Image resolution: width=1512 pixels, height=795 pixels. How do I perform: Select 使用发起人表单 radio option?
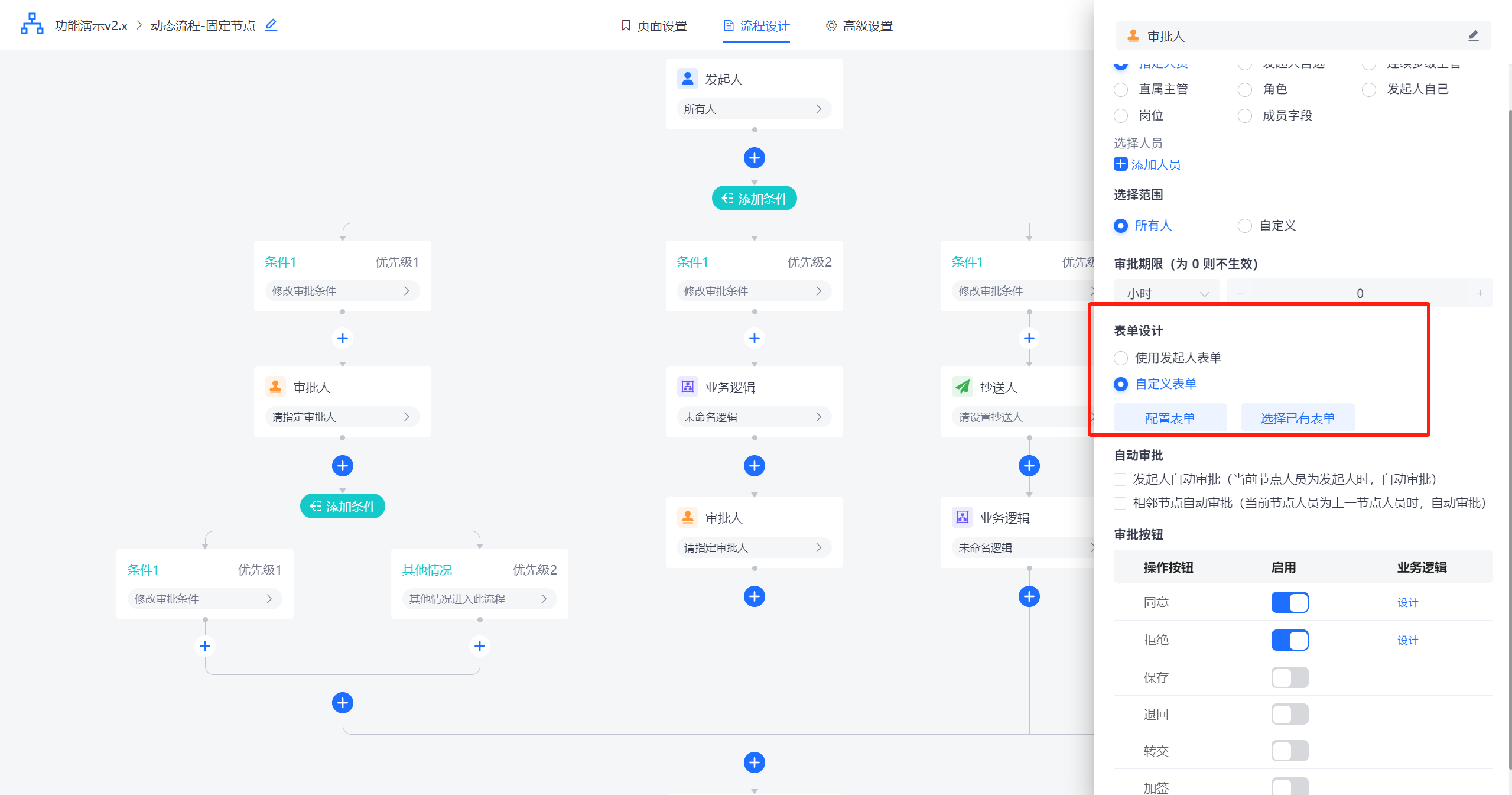(x=1121, y=358)
